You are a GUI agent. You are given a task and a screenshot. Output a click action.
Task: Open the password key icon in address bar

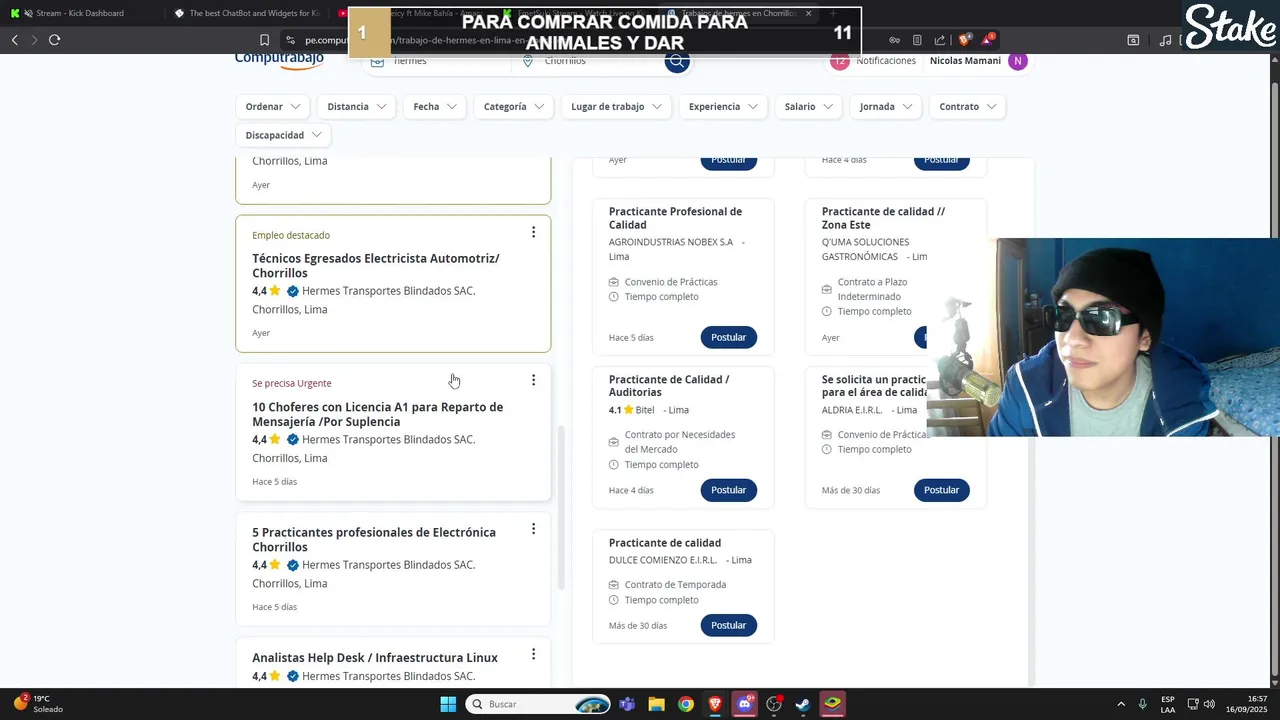pos(894,40)
